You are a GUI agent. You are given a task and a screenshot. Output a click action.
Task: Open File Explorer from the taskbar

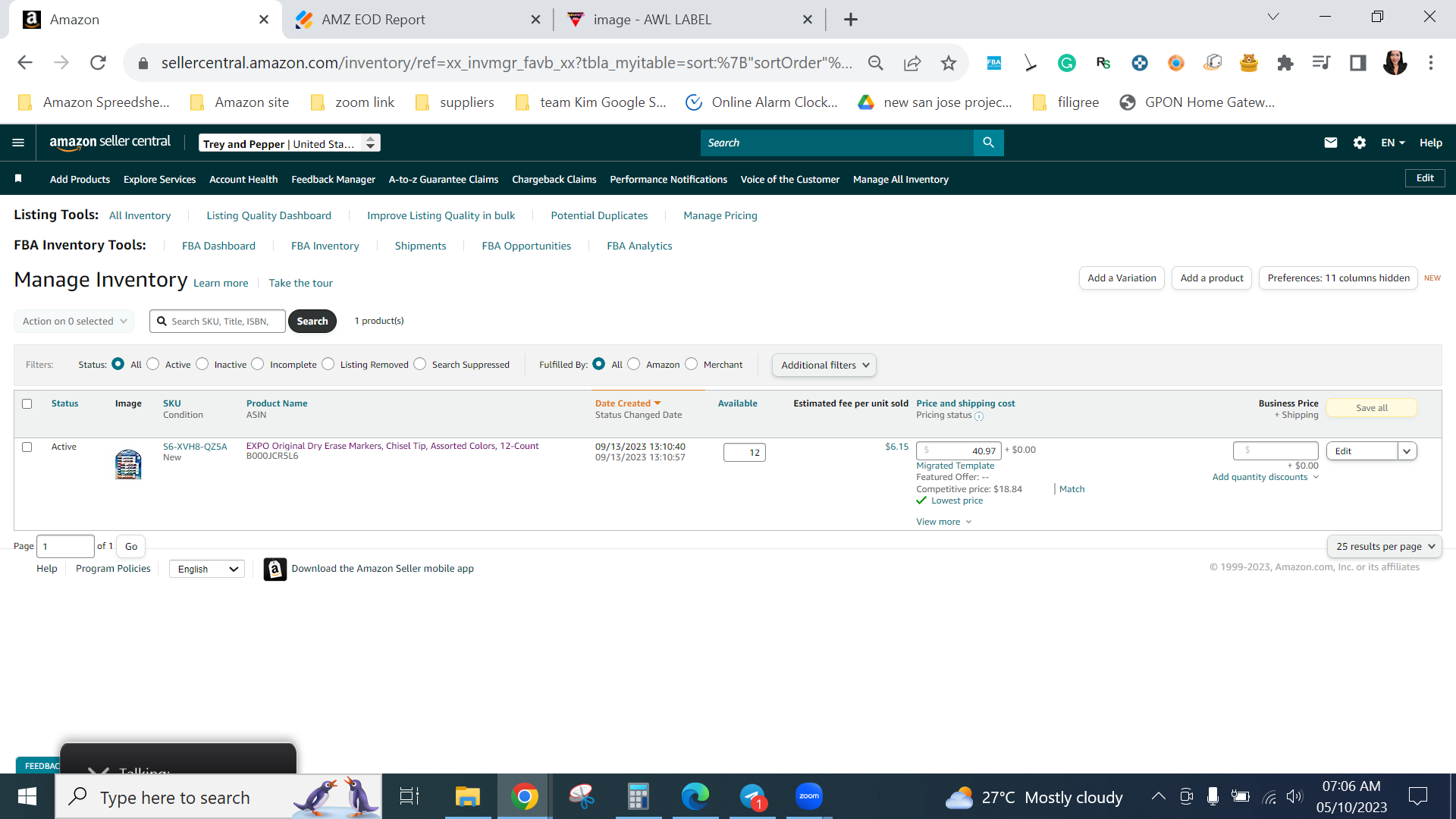pyautogui.click(x=467, y=796)
